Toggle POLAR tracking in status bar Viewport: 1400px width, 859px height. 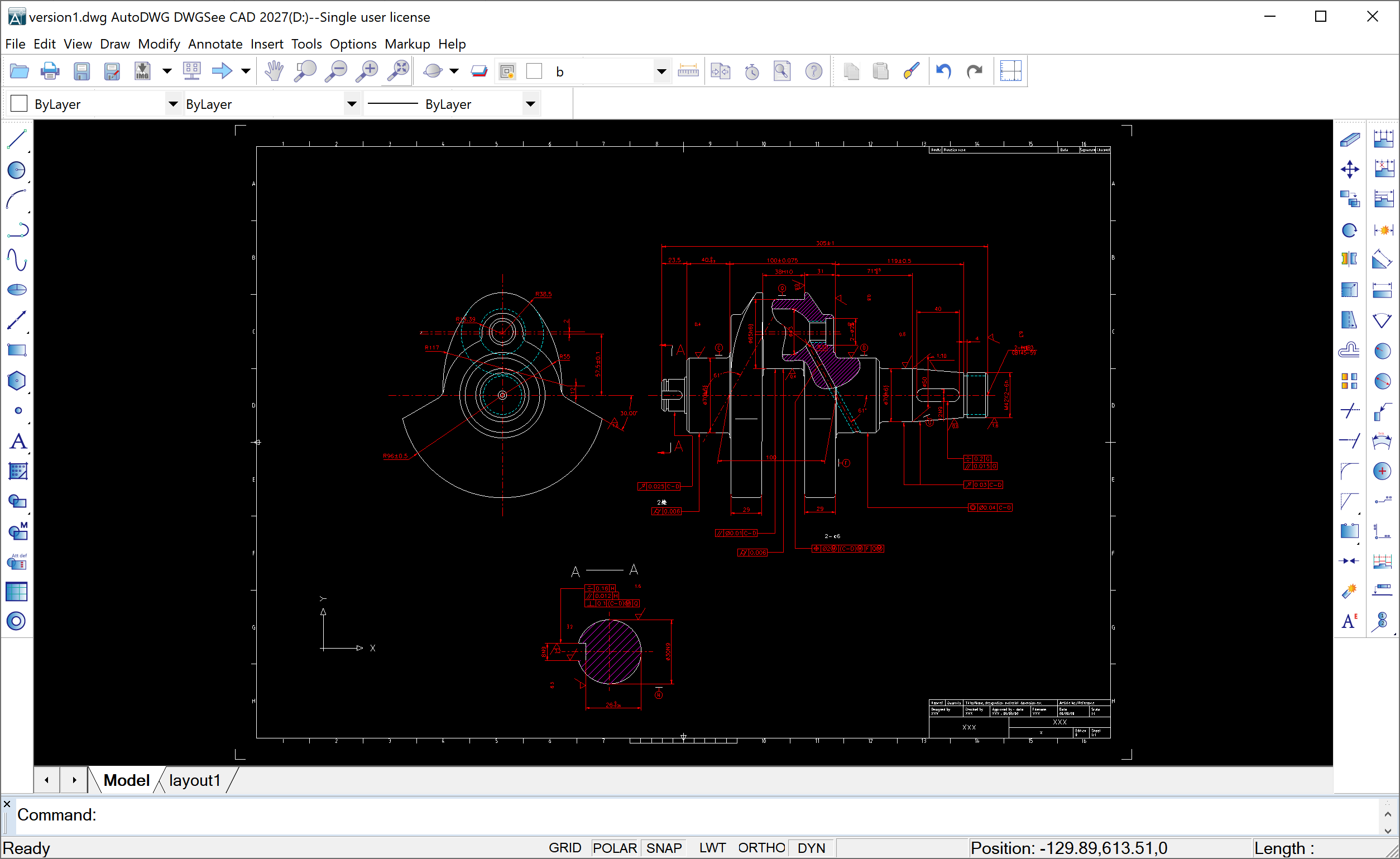coord(614,848)
